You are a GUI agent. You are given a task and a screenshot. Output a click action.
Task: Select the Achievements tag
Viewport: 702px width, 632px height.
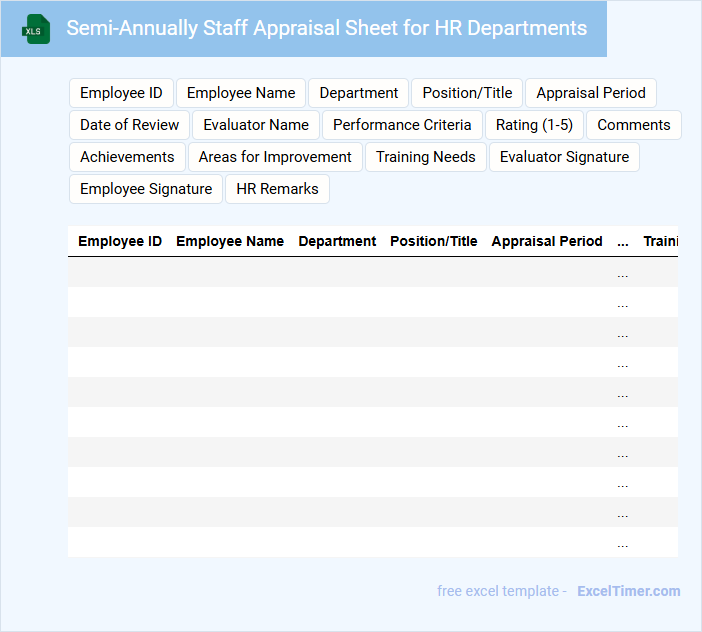(x=127, y=157)
